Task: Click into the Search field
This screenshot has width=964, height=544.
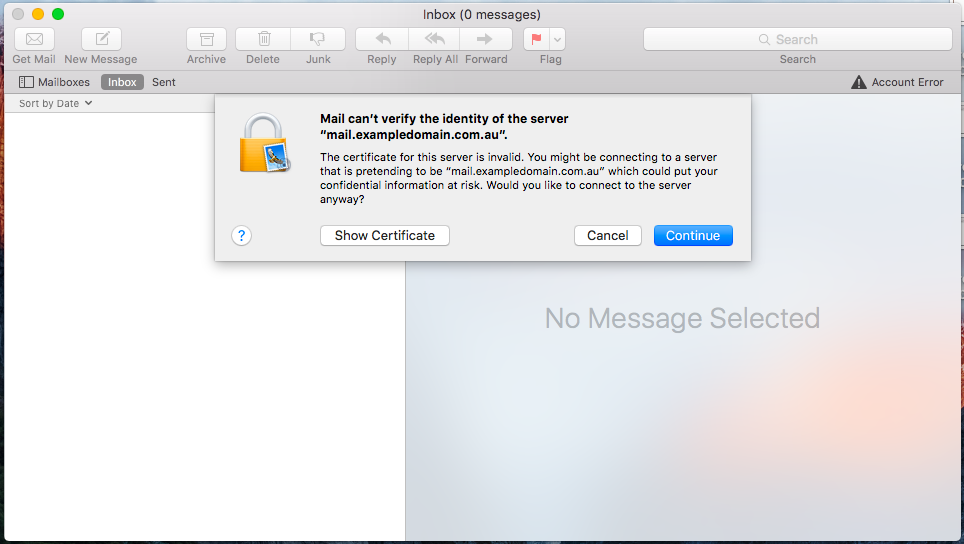Action: click(797, 39)
